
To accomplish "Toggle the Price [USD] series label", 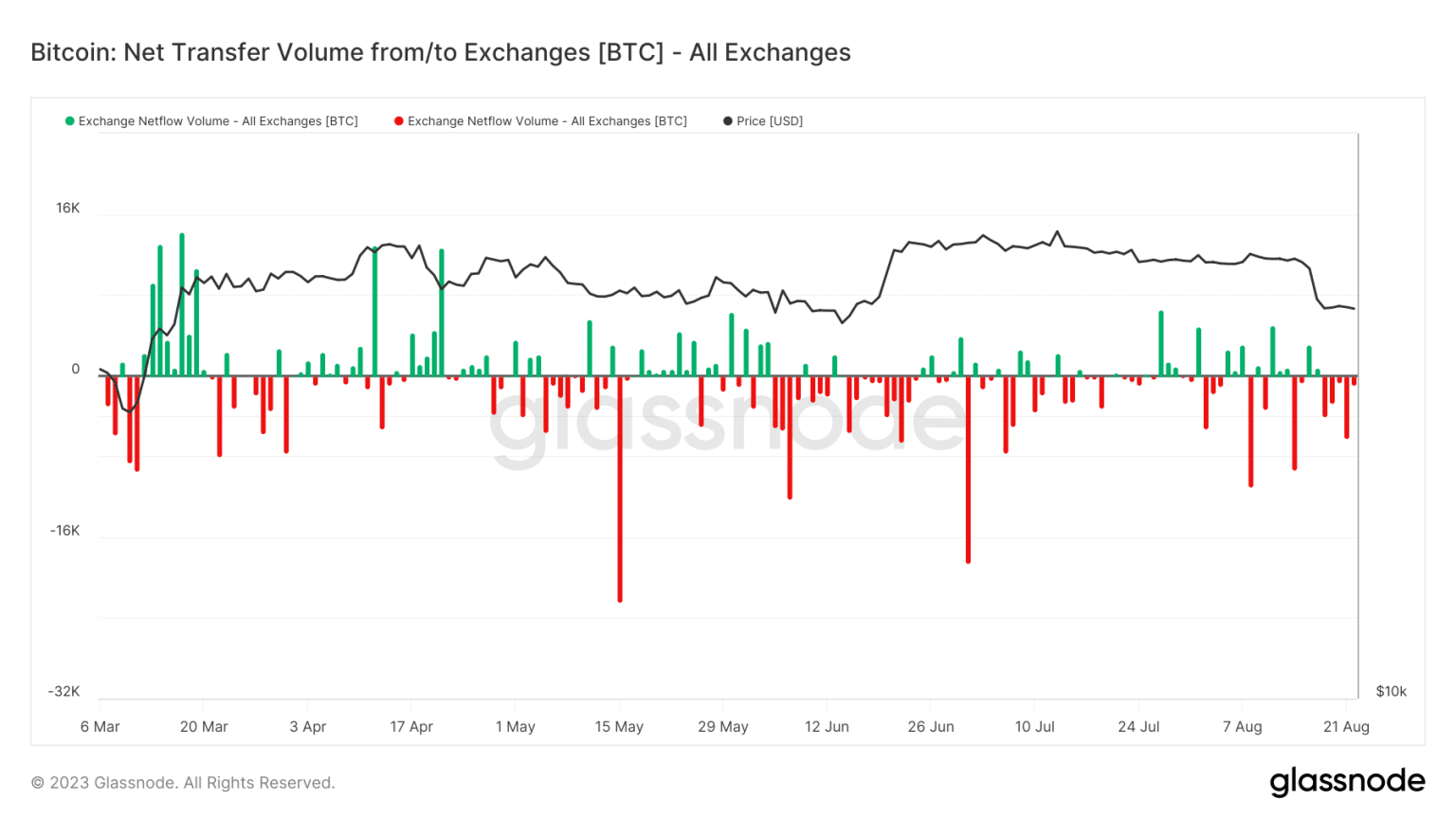I will click(770, 121).
